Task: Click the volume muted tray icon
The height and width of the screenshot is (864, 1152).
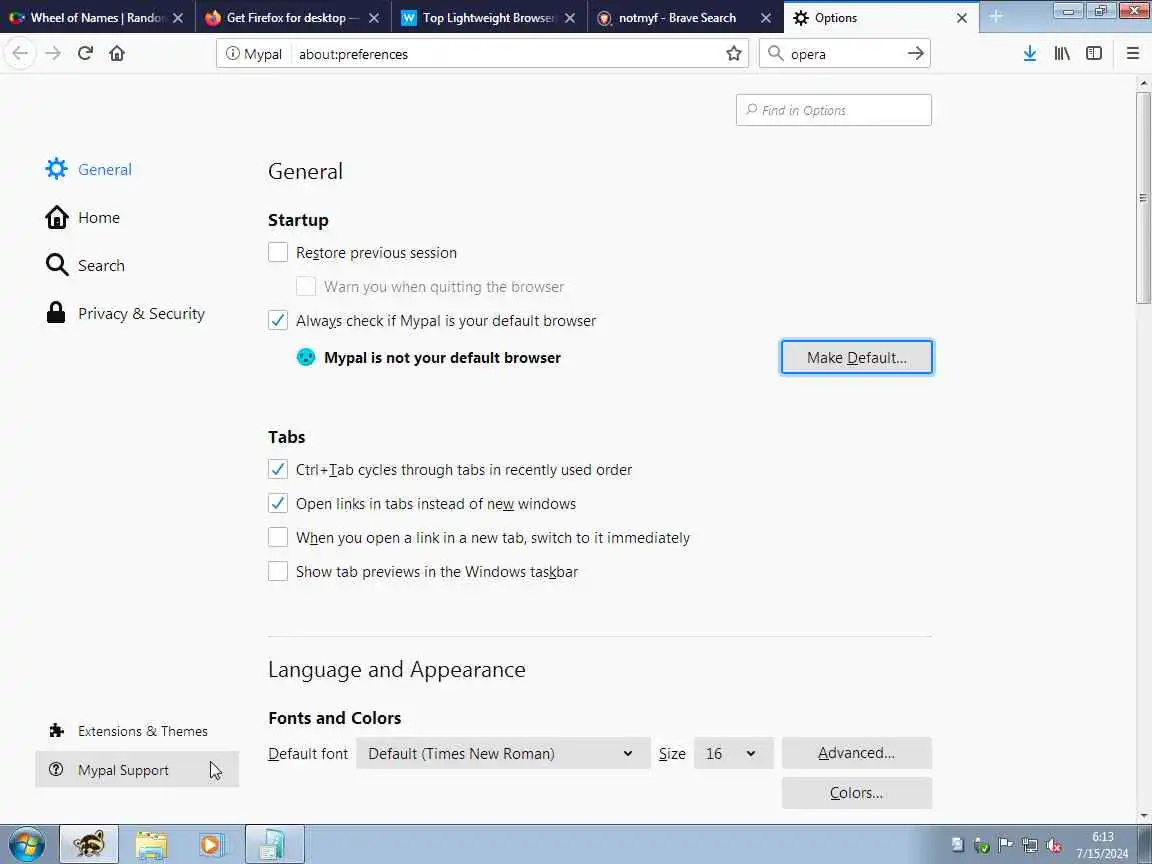Action: [1054, 846]
